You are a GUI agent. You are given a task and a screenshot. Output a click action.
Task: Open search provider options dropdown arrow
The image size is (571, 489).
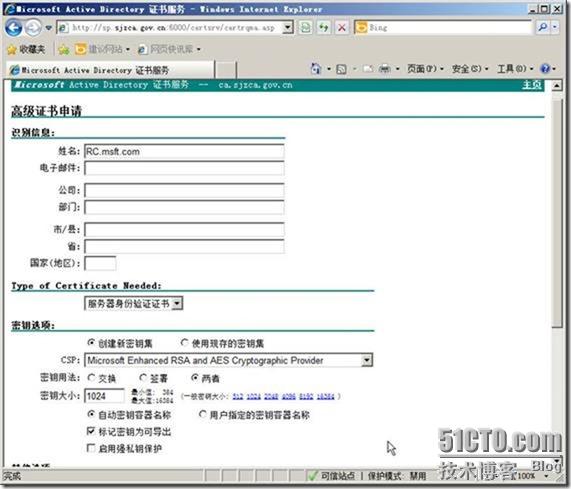tap(555, 27)
